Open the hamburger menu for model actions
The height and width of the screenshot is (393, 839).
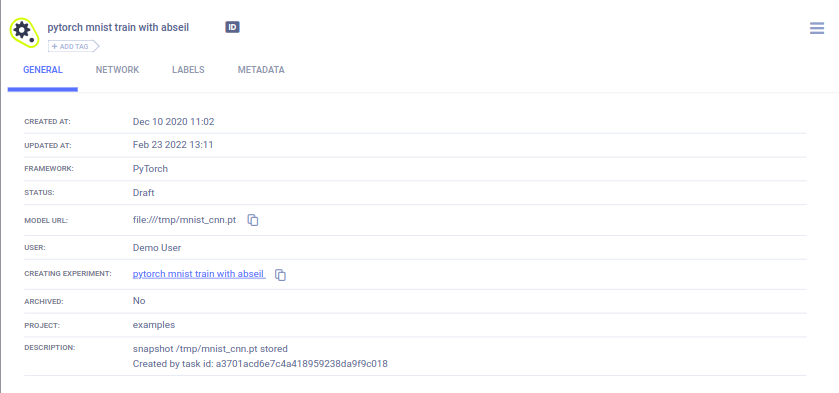point(817,28)
